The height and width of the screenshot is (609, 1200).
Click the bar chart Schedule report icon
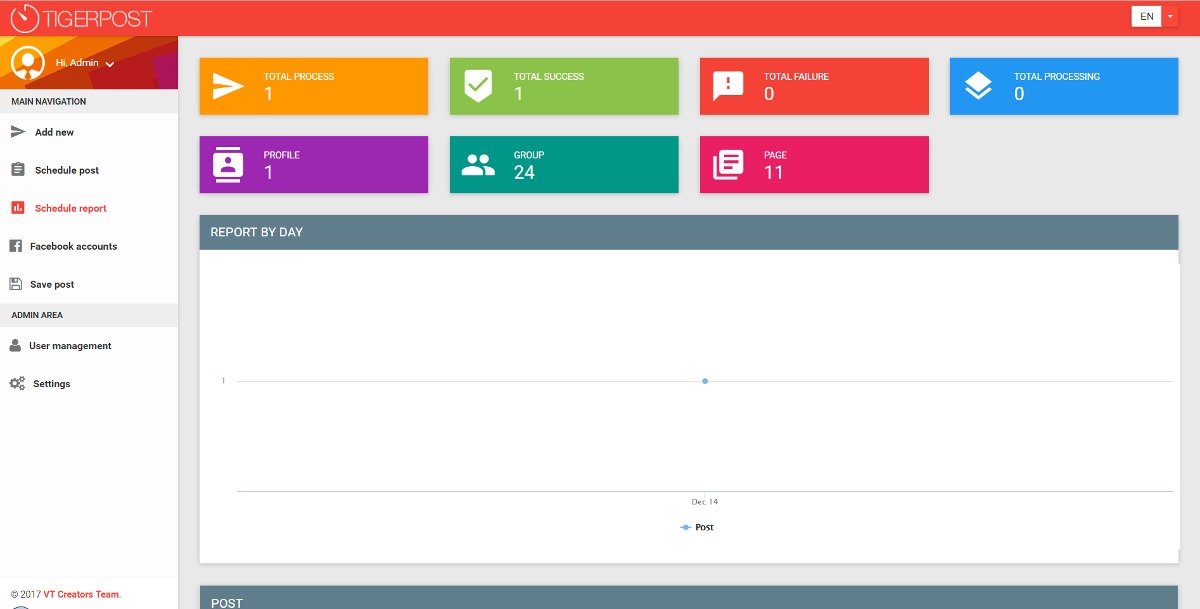point(17,208)
